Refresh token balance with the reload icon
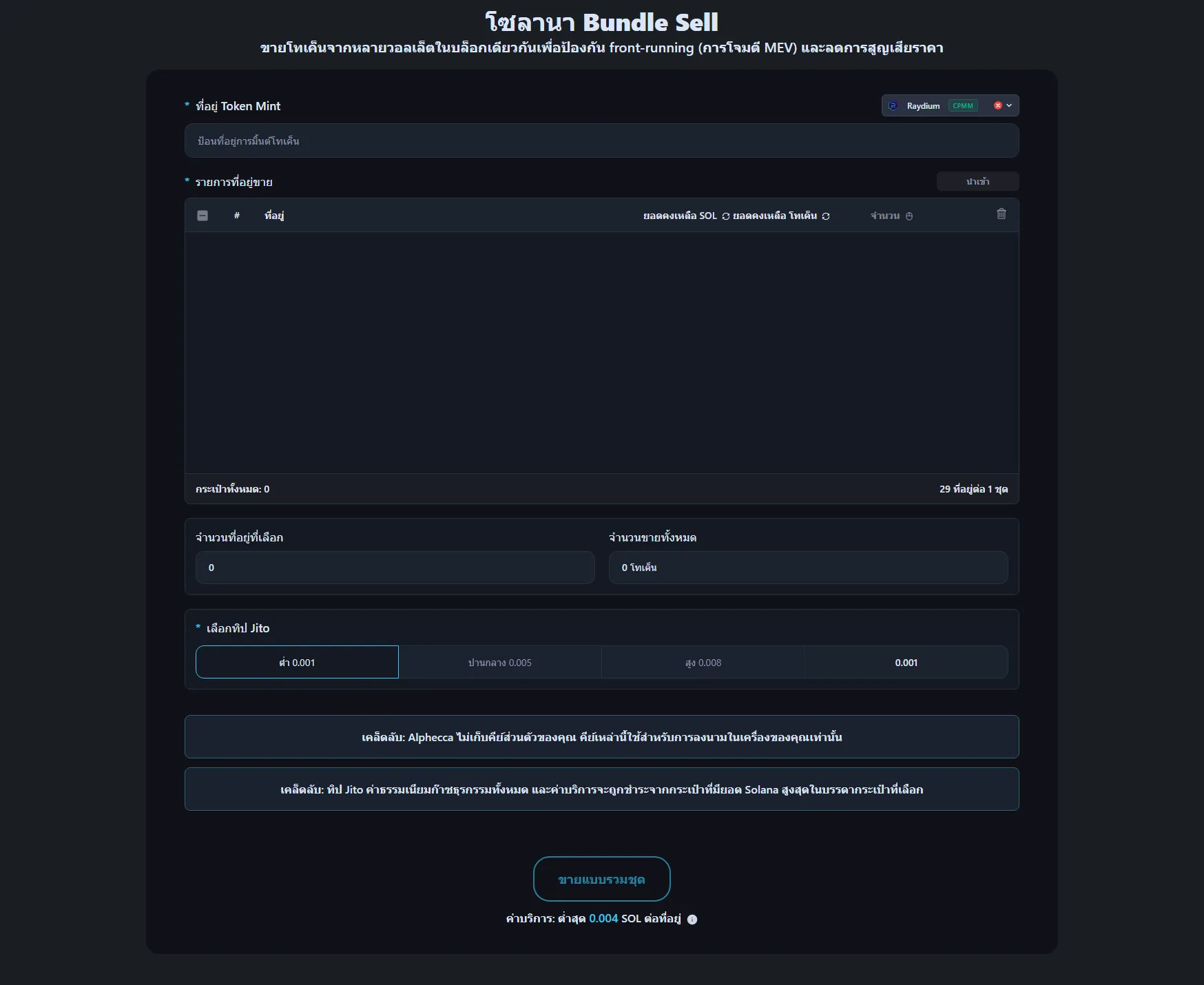Viewport: 1204px width, 985px height. (826, 216)
